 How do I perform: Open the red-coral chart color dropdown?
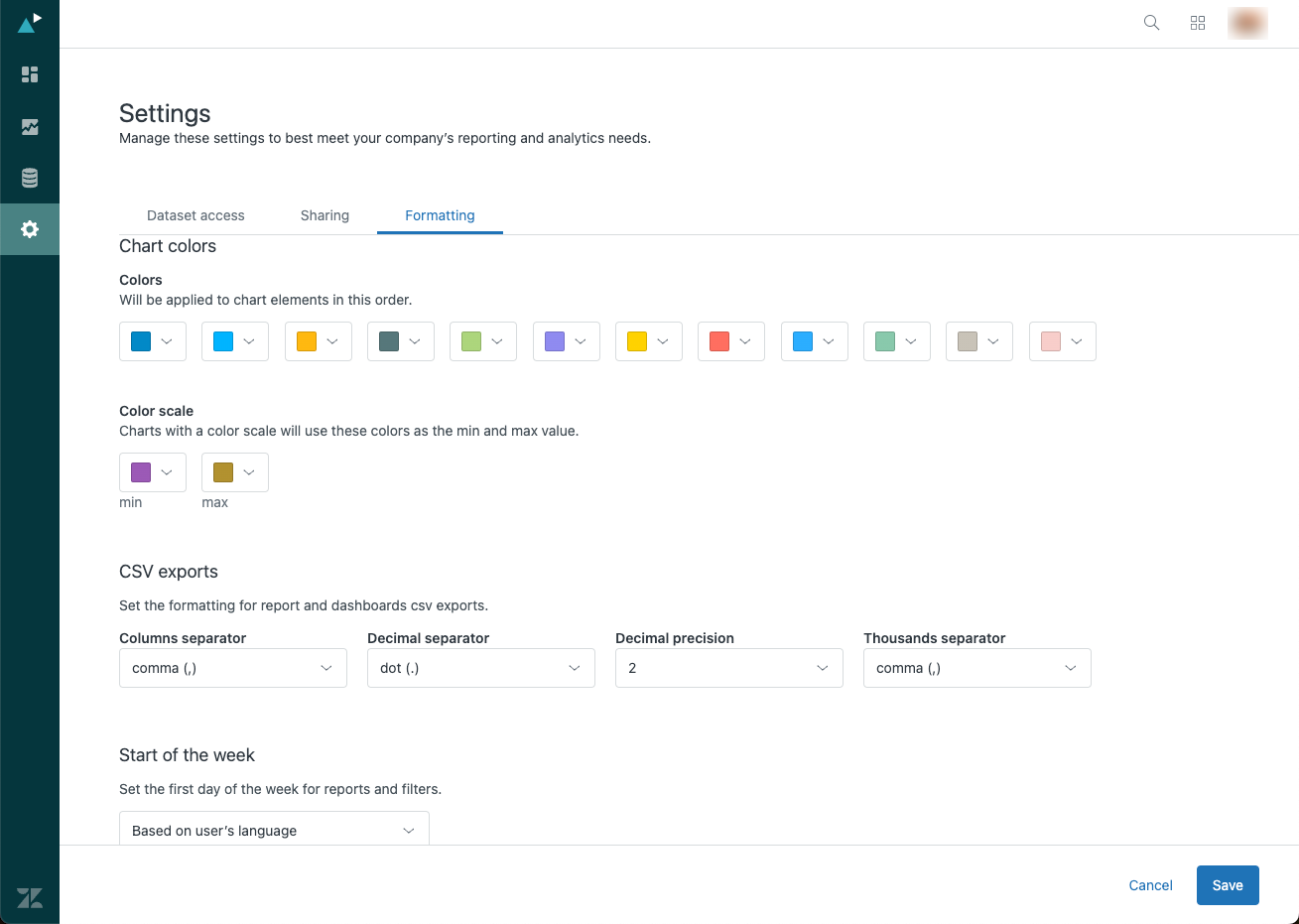(731, 341)
